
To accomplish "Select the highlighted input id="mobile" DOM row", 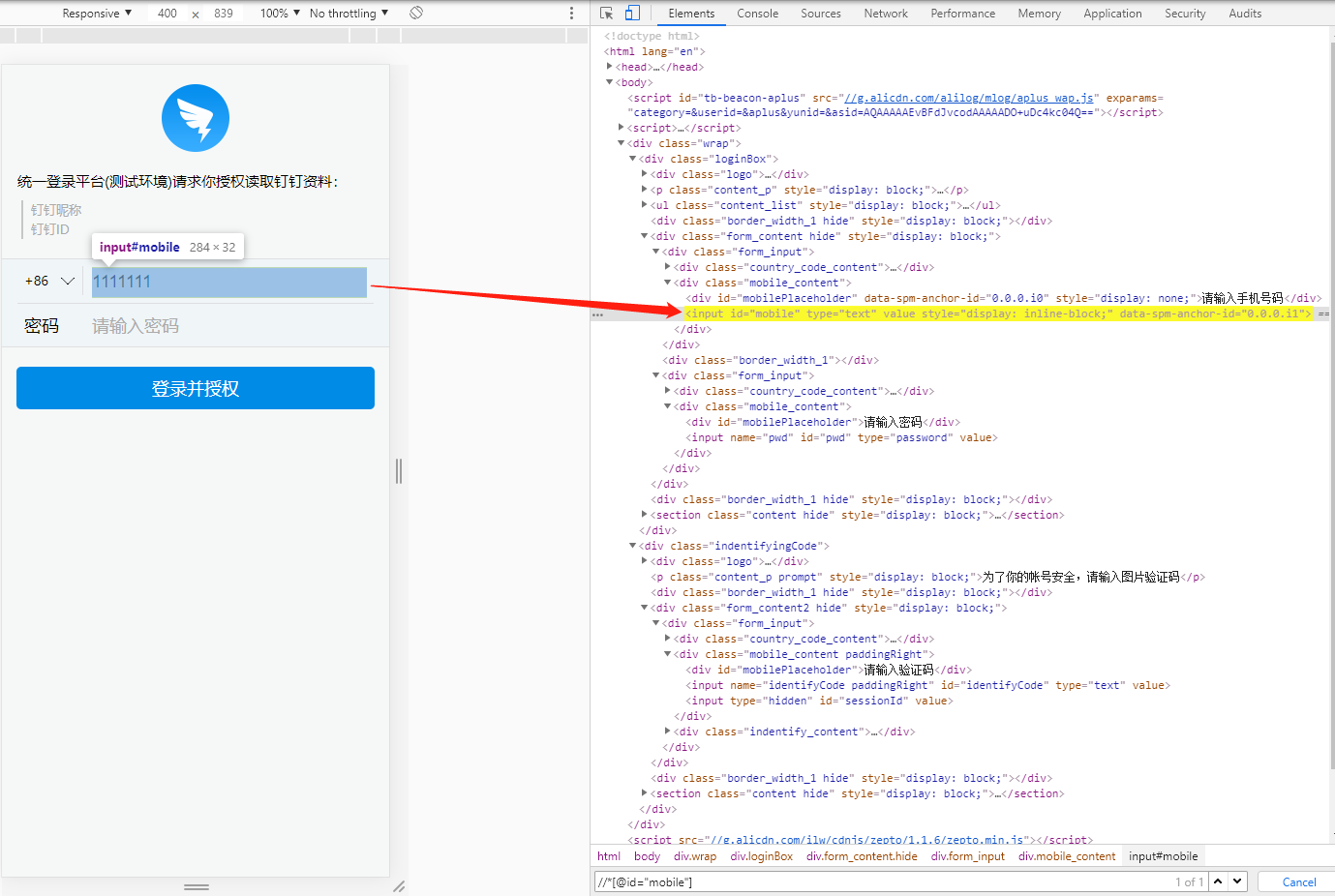I will (x=999, y=314).
